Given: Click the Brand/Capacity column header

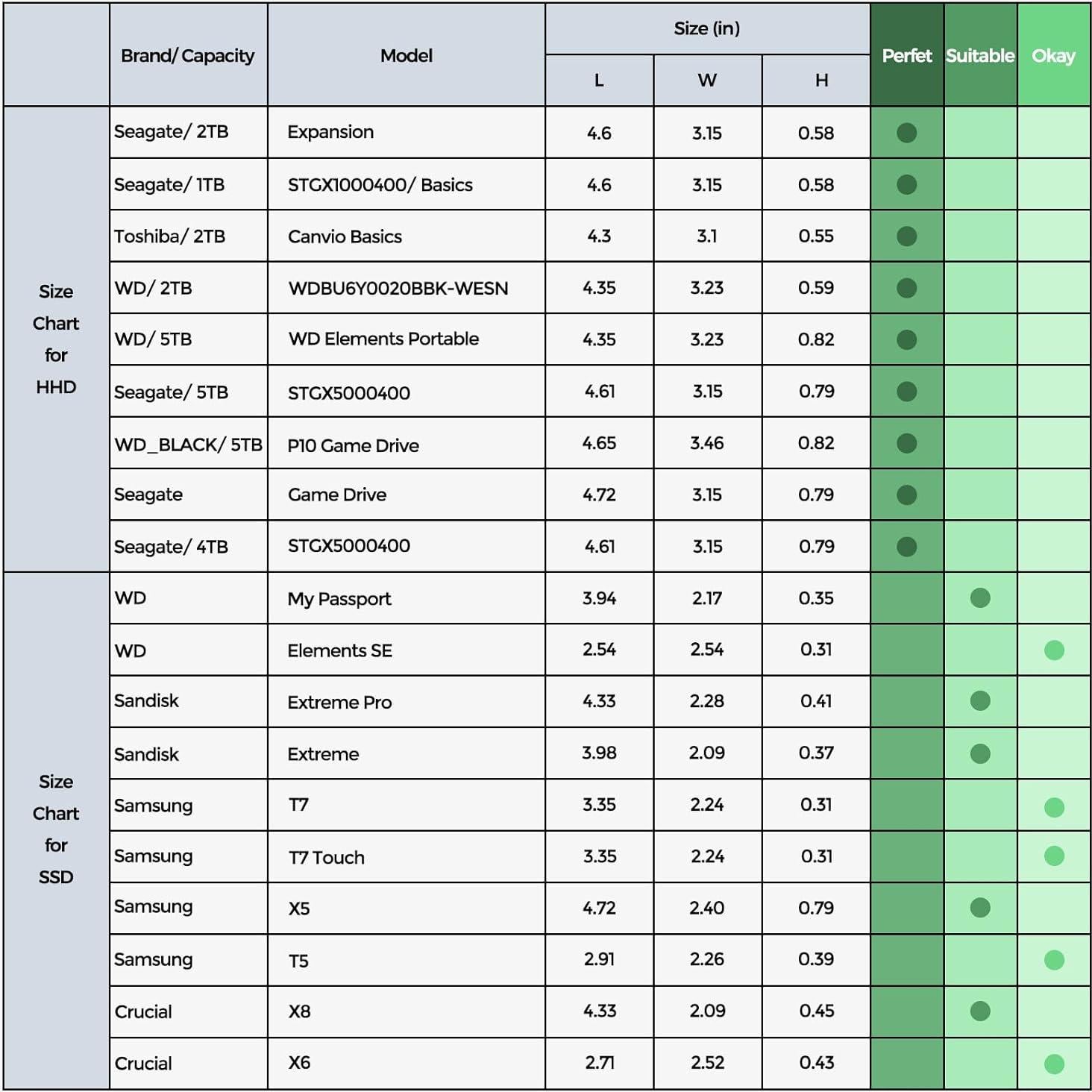Looking at the screenshot, I should (x=188, y=55).
